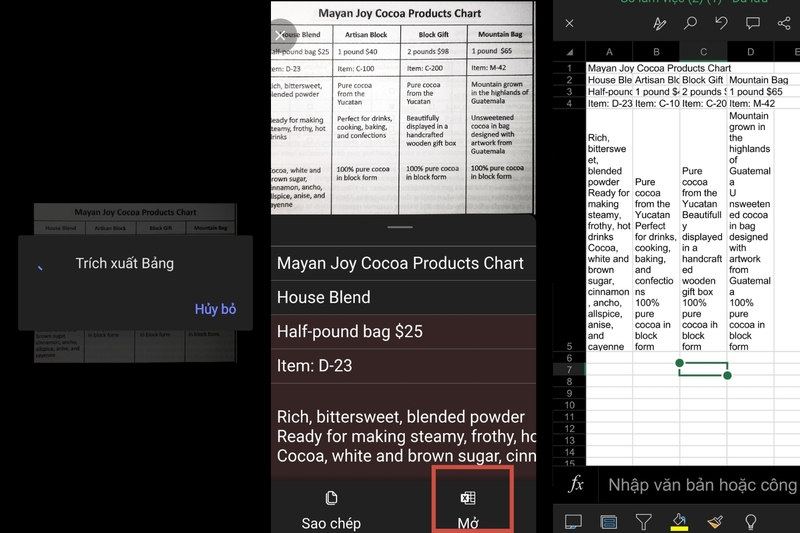
Task: Select the 'House Blend' extracted row
Action: click(403, 297)
